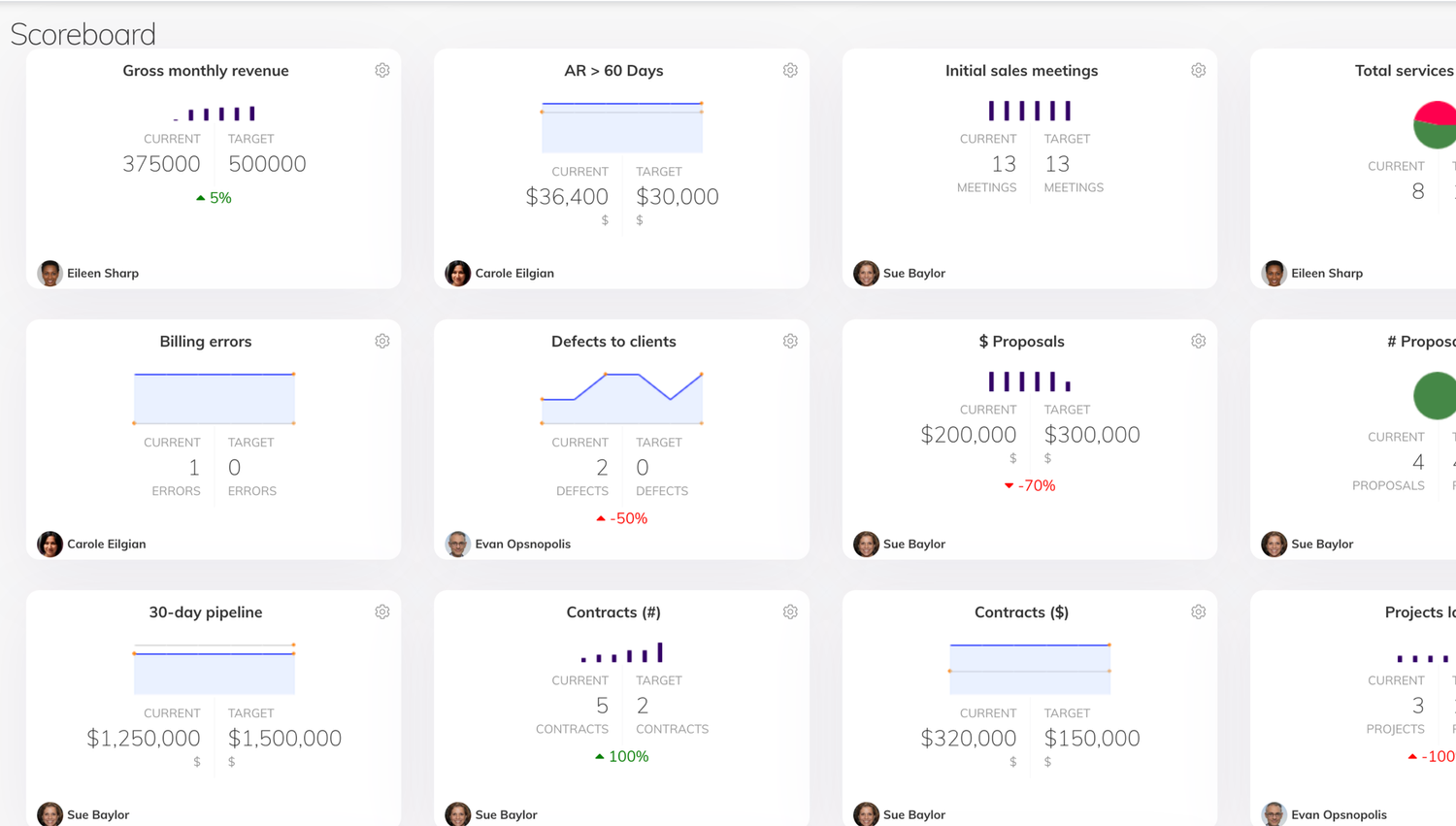Screen dimensions: 1456x826
Task: Click Eileen Sharp's avatar on Gross monthly revenue
Action: (49, 273)
